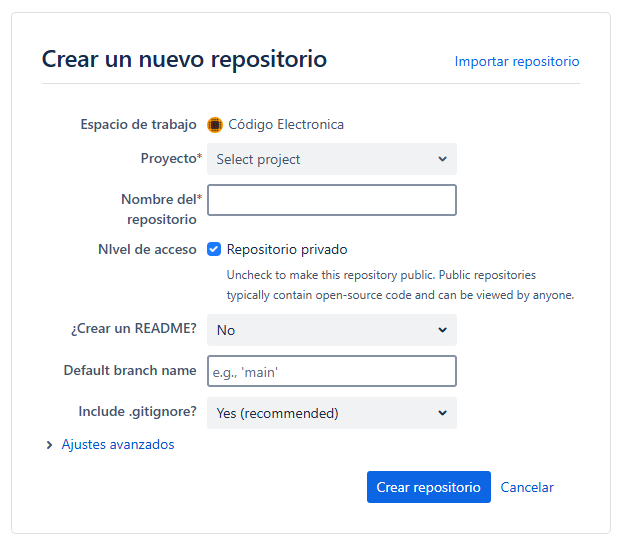Uncheck the Repositorio privado checkbox

214,249
